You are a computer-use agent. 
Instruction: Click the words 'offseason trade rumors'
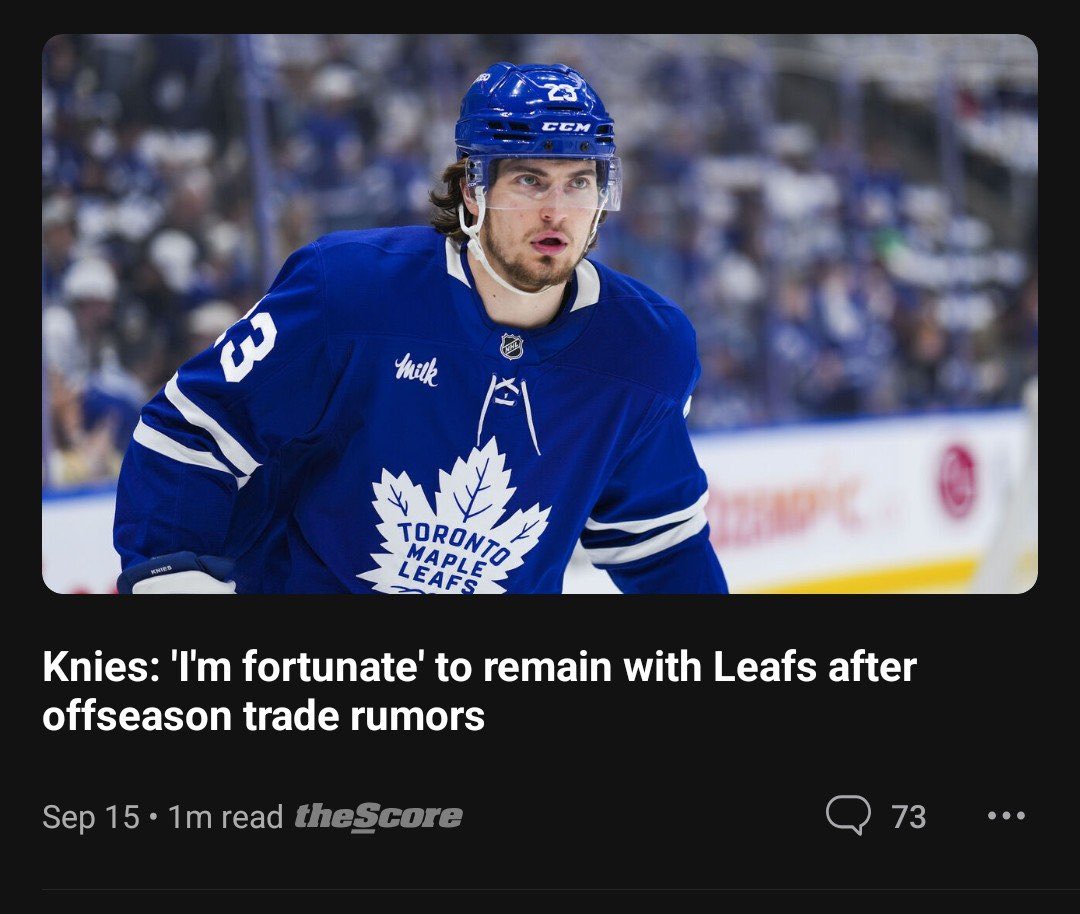click(263, 716)
